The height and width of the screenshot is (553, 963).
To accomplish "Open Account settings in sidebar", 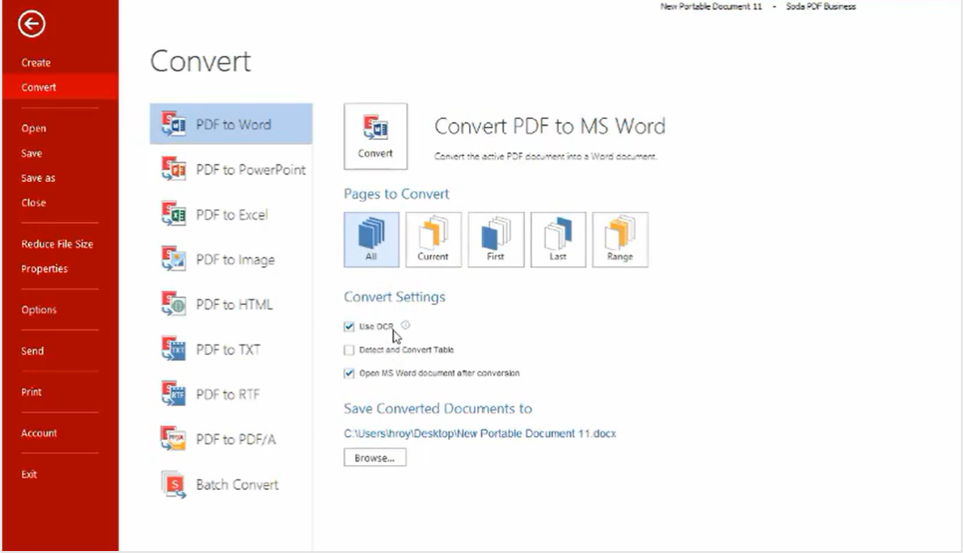I will [x=39, y=433].
